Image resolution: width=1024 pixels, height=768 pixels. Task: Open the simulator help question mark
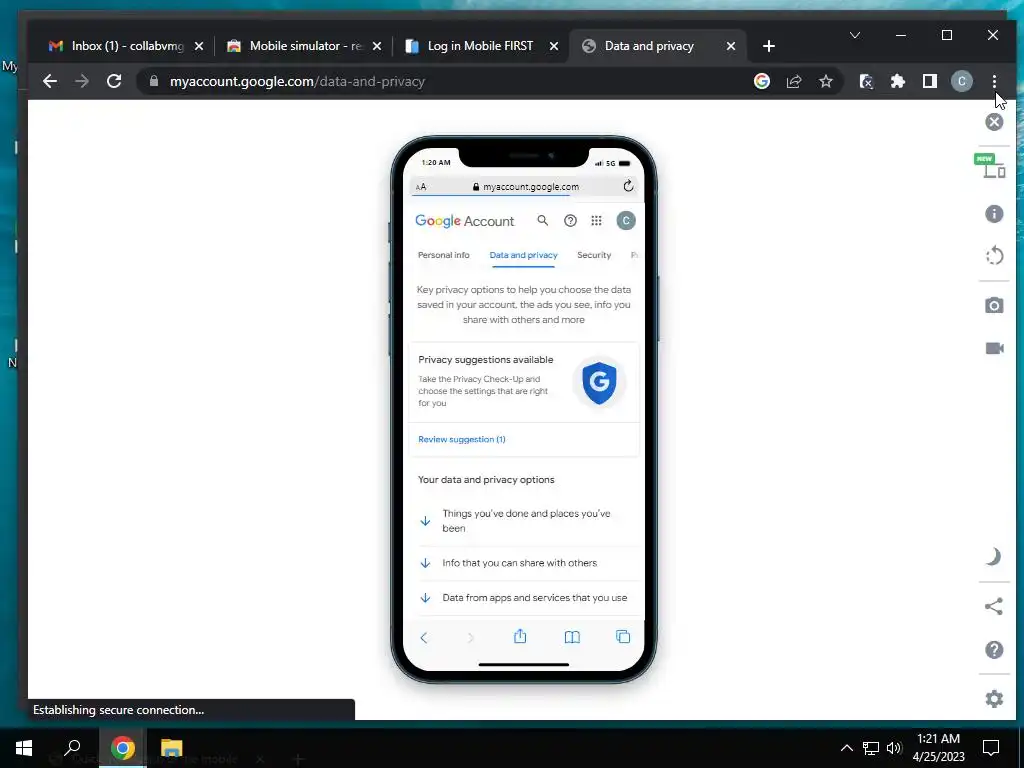pos(994,650)
